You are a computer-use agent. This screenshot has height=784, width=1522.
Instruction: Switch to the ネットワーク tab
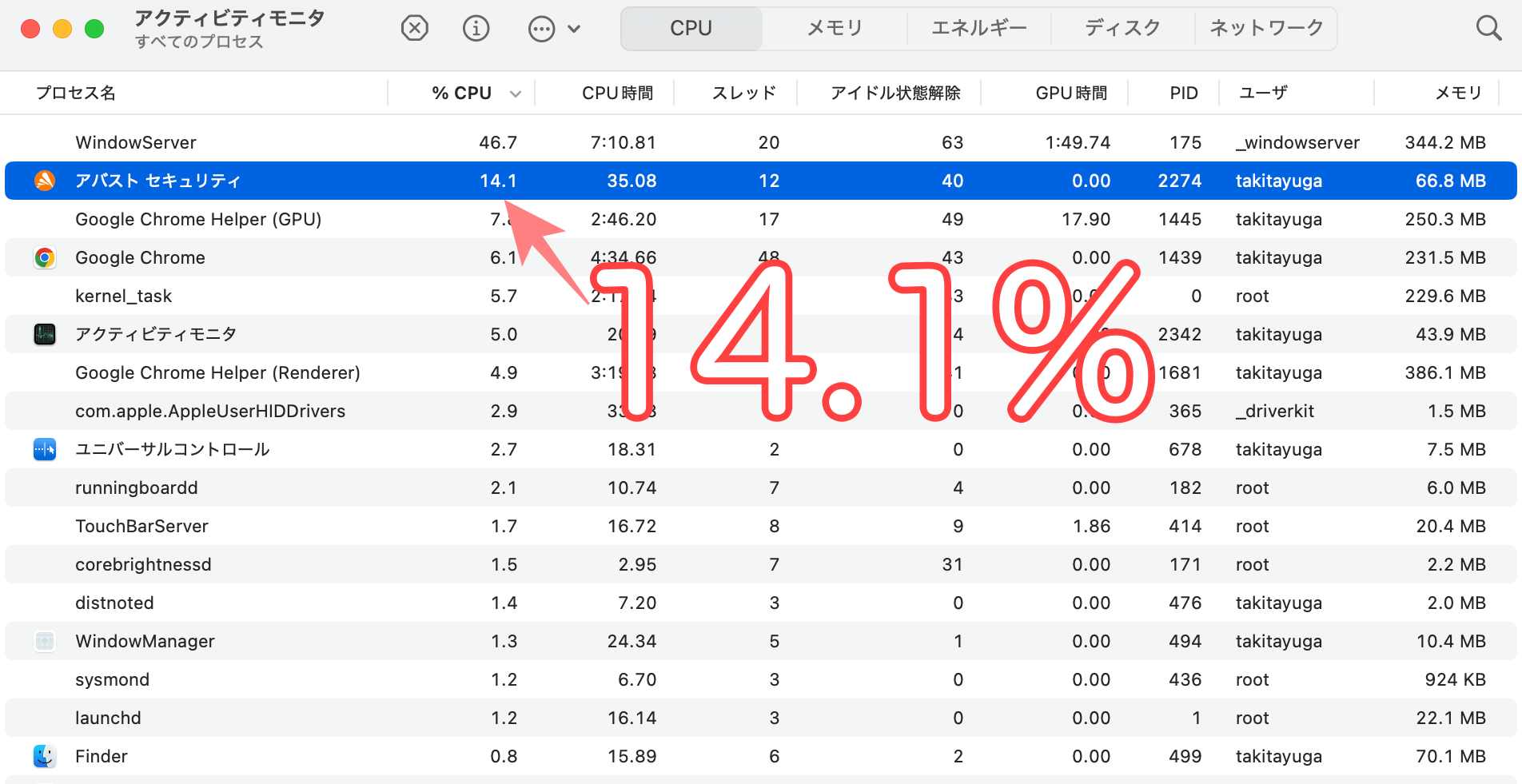1266,29
